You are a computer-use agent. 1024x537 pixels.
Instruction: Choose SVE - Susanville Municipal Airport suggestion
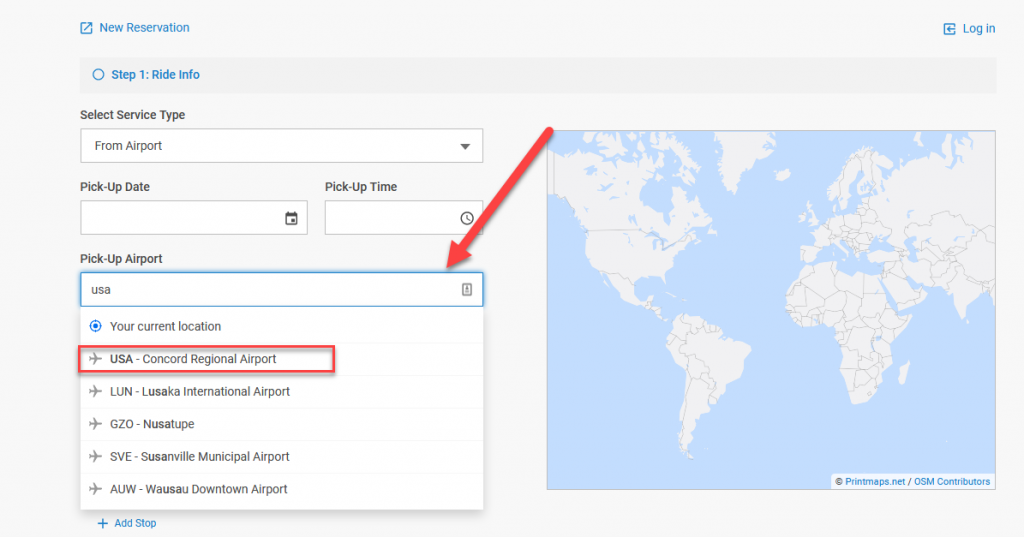(x=200, y=457)
